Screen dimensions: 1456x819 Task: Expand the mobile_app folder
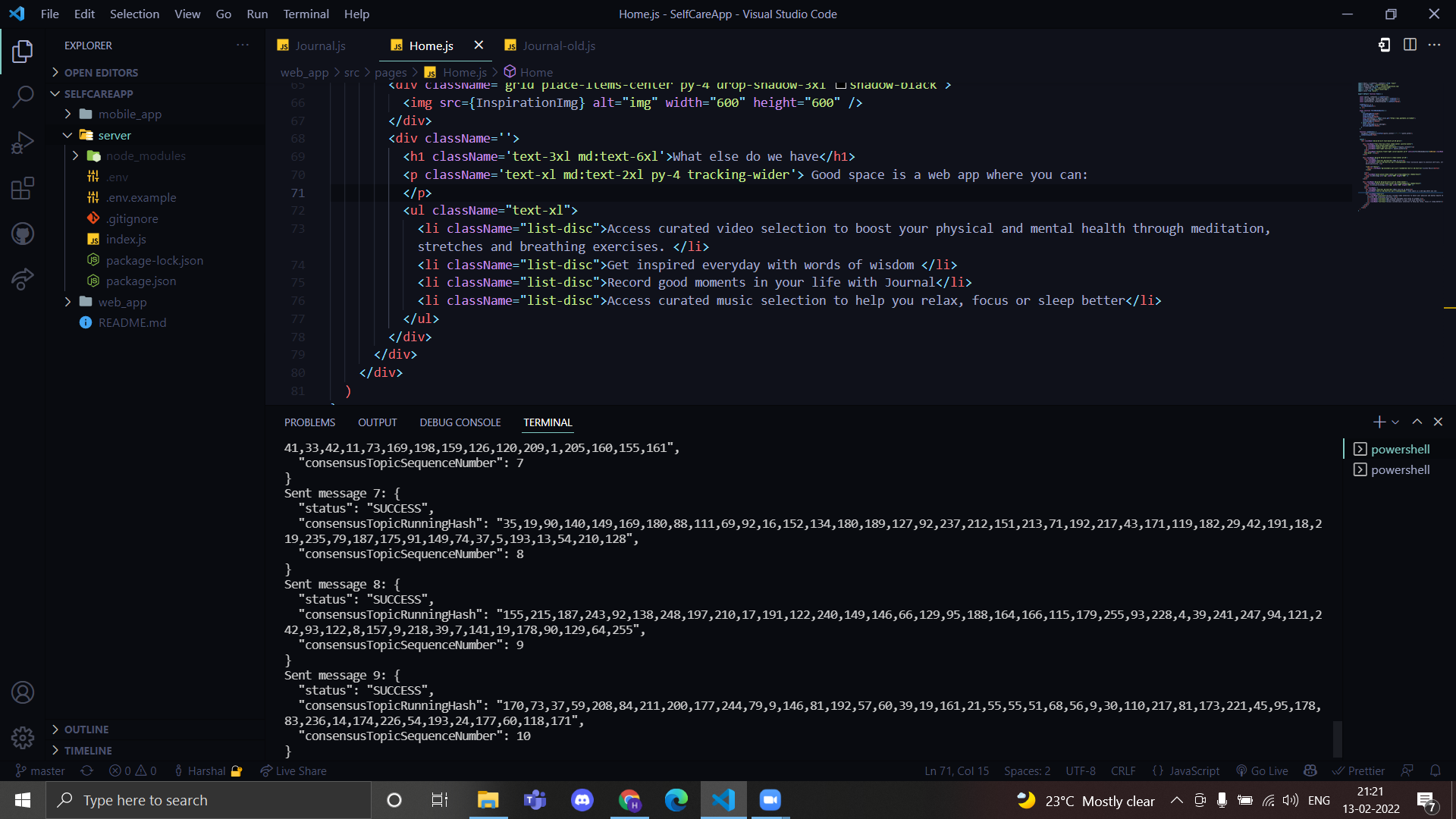click(130, 114)
